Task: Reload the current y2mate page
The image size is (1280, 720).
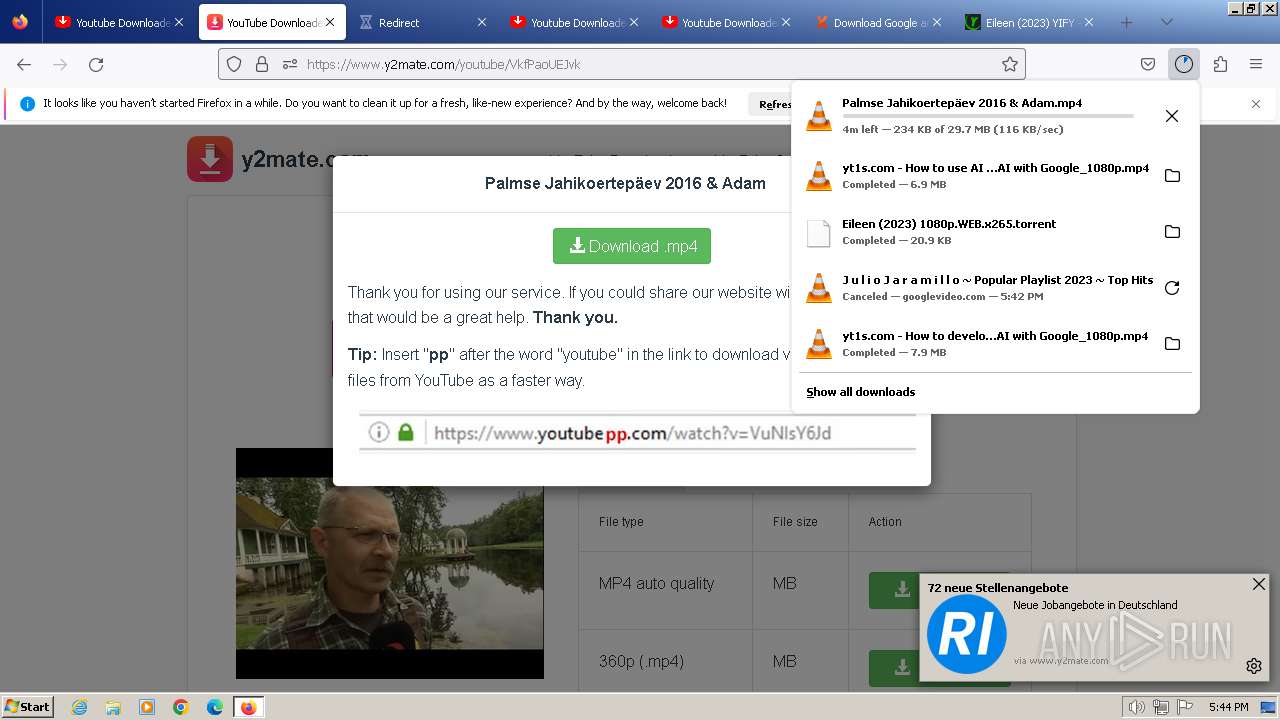Action: (96, 64)
